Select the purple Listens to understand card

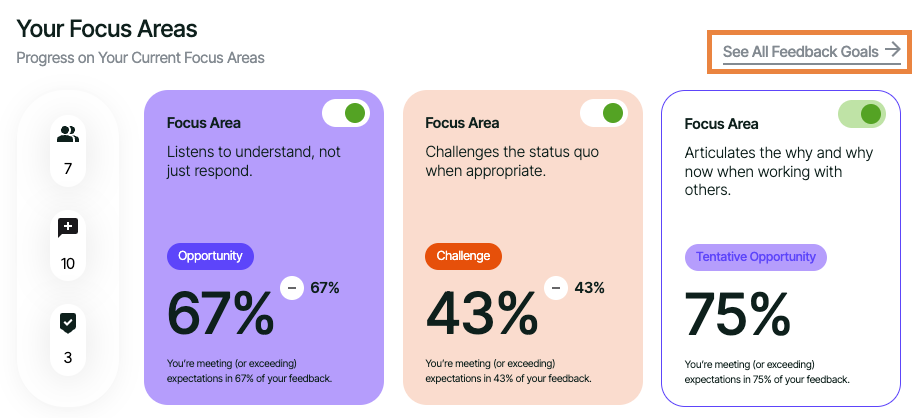coord(263,200)
